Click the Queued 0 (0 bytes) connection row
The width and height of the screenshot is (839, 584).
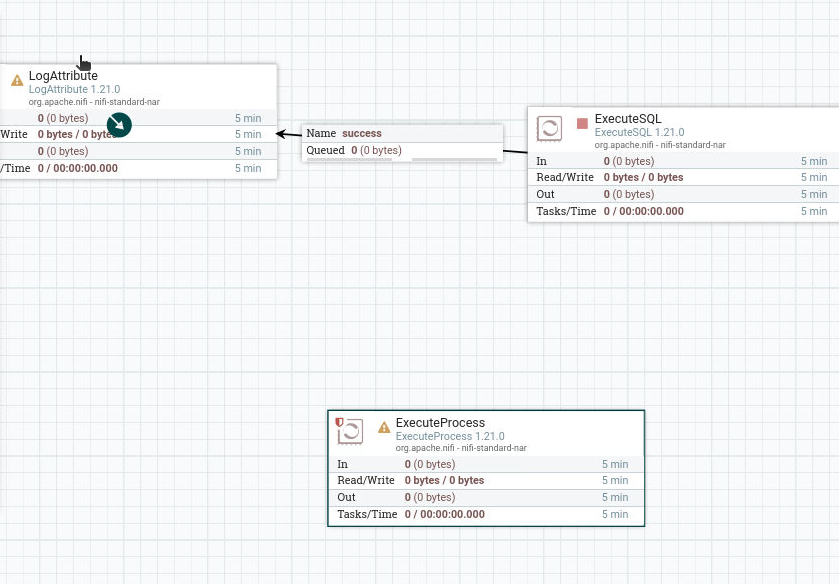coord(402,150)
